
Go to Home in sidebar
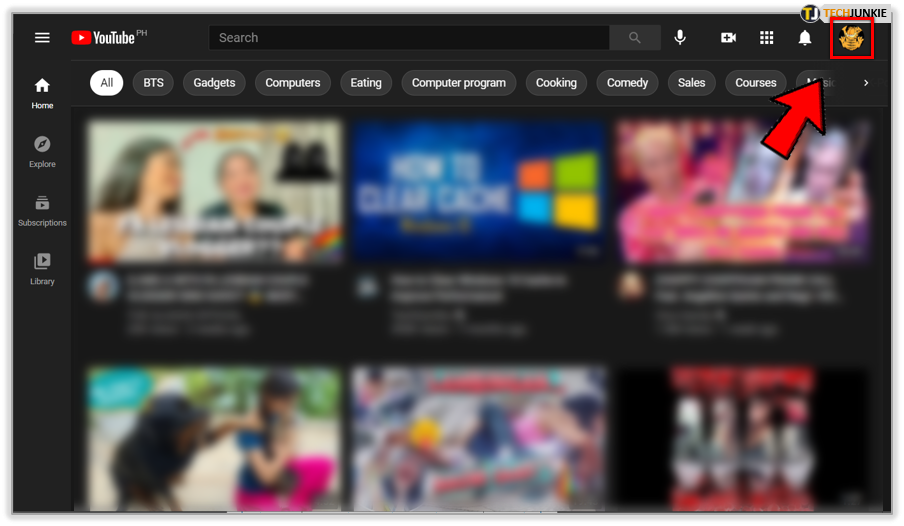coord(42,93)
